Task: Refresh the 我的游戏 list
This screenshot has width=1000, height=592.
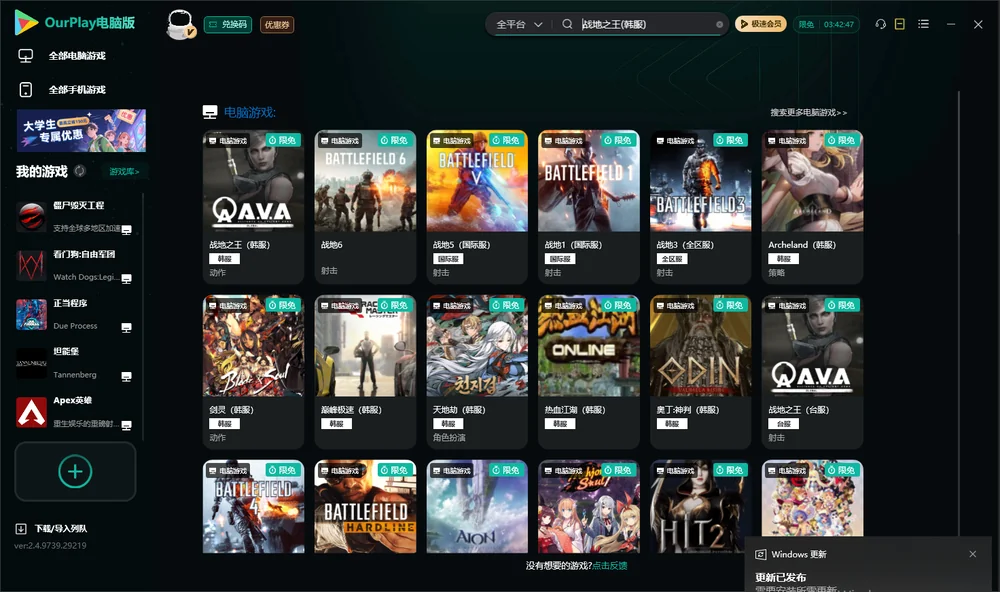Action: [80, 171]
